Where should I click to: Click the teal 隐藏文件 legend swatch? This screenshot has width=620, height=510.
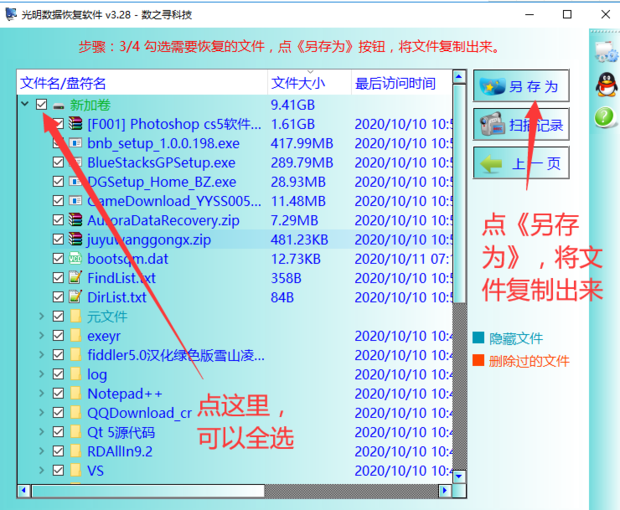[478, 338]
